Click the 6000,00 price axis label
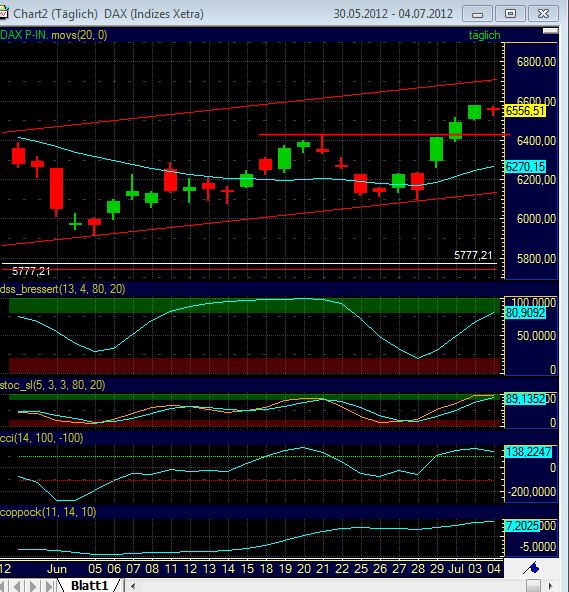569x592 pixels. [x=536, y=219]
